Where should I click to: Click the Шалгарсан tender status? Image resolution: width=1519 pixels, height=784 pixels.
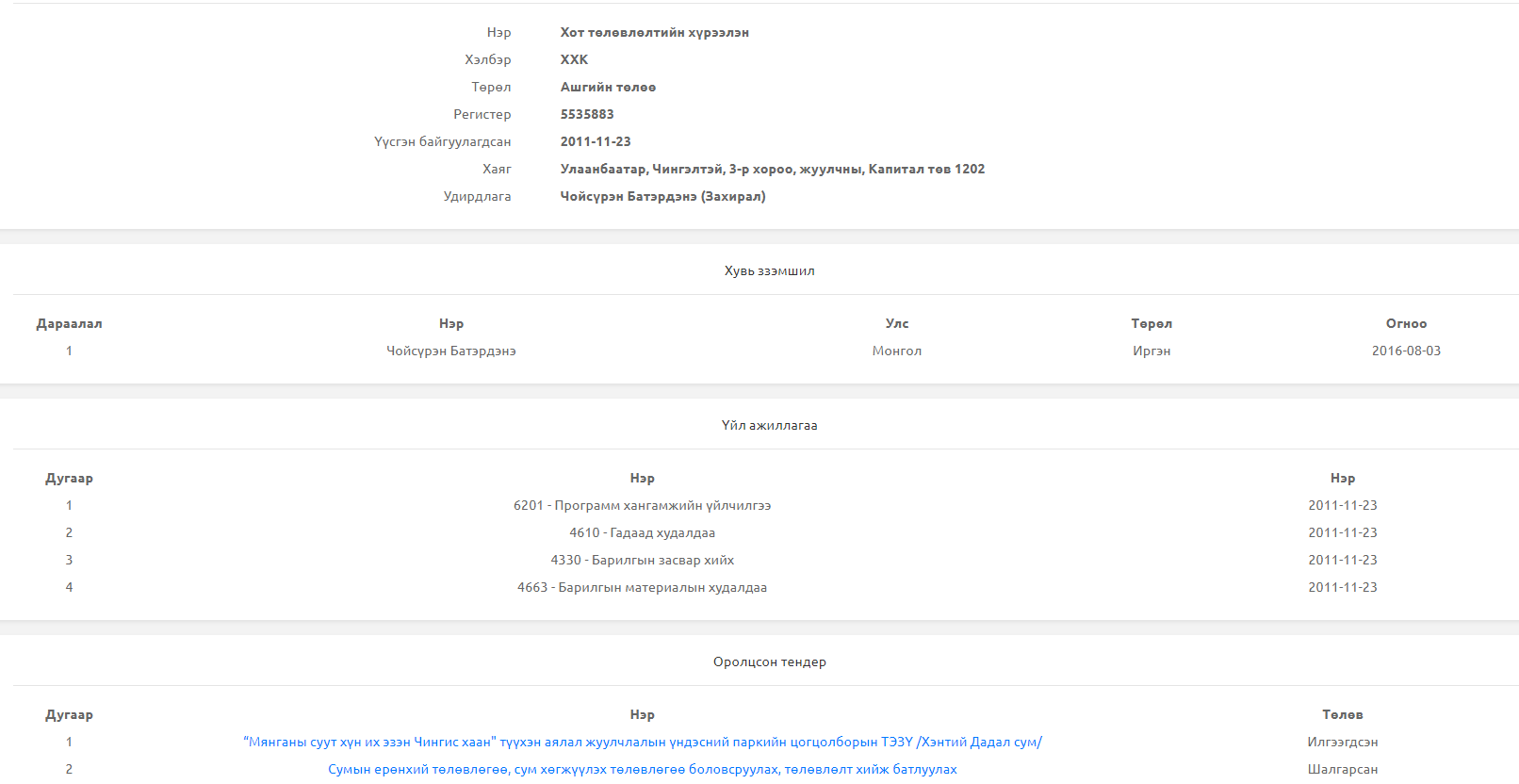point(1342,769)
